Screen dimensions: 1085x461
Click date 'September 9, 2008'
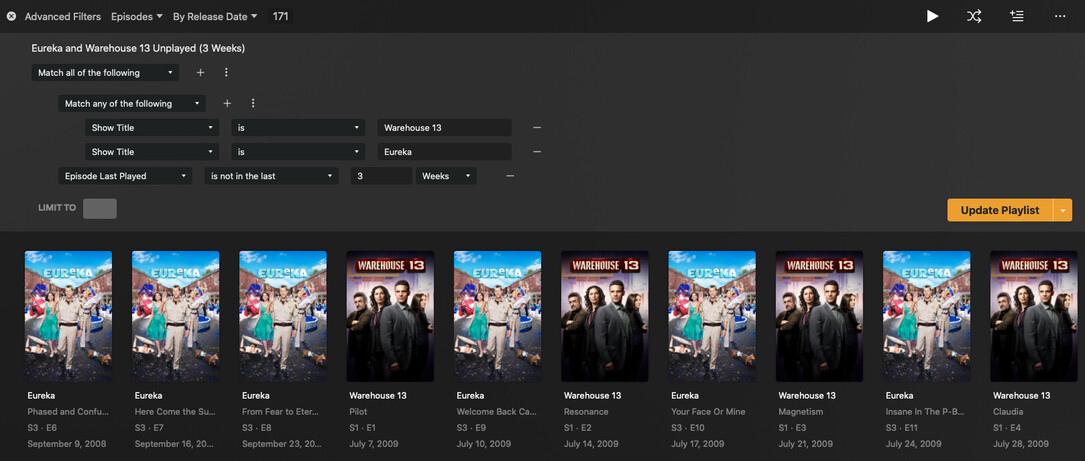[x=67, y=444]
